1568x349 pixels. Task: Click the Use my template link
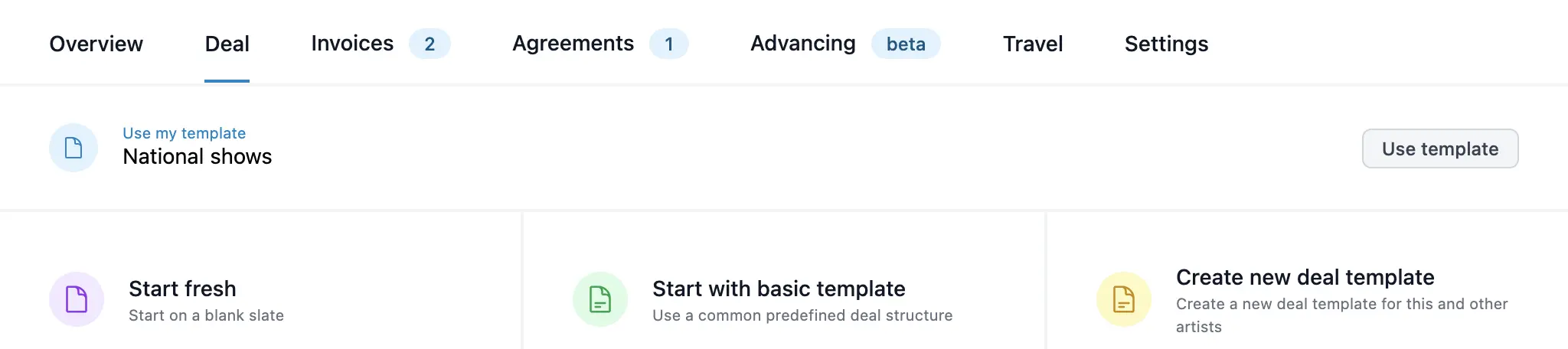(184, 133)
